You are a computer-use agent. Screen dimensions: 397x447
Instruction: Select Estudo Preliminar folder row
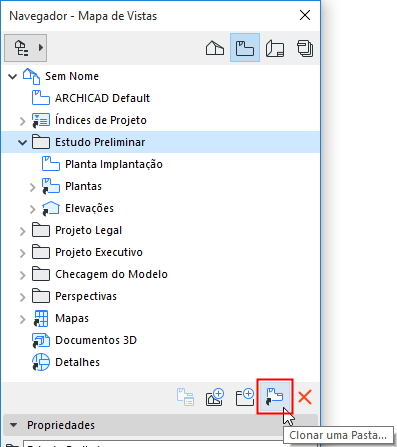[x=160, y=142]
